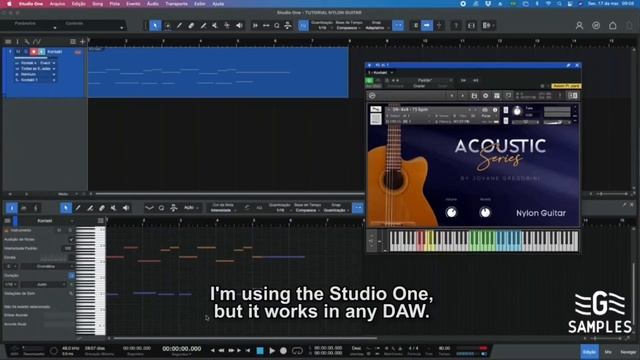This screenshot has height=360, width=640.
Task: Click the Kontakt logo icon in its header
Action: (x=372, y=96)
